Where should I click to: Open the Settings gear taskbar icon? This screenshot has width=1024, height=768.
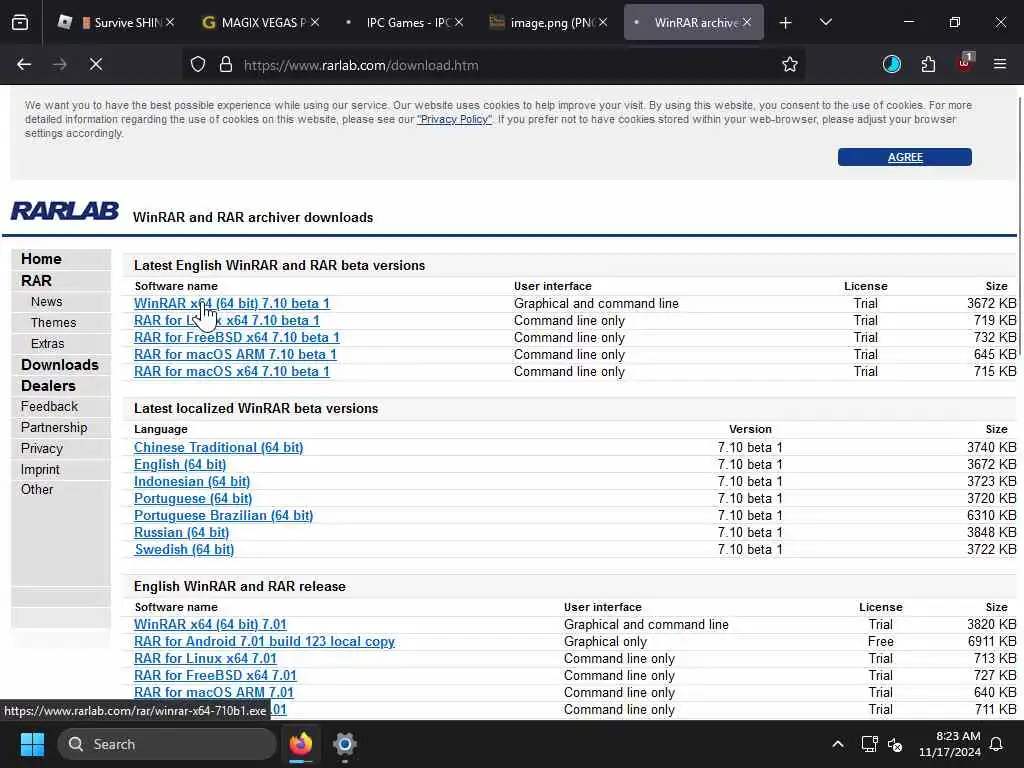(345, 744)
